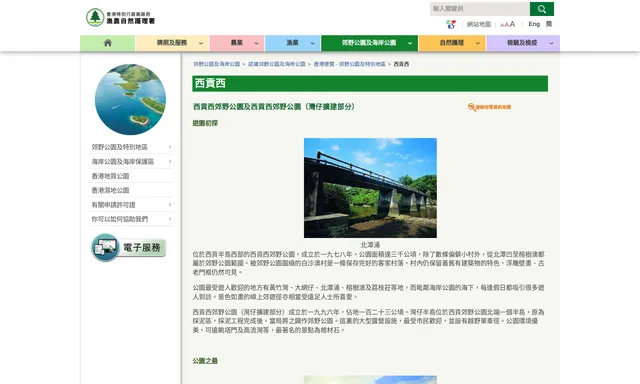
Task: Click the green tree department logo
Action: (95, 17)
